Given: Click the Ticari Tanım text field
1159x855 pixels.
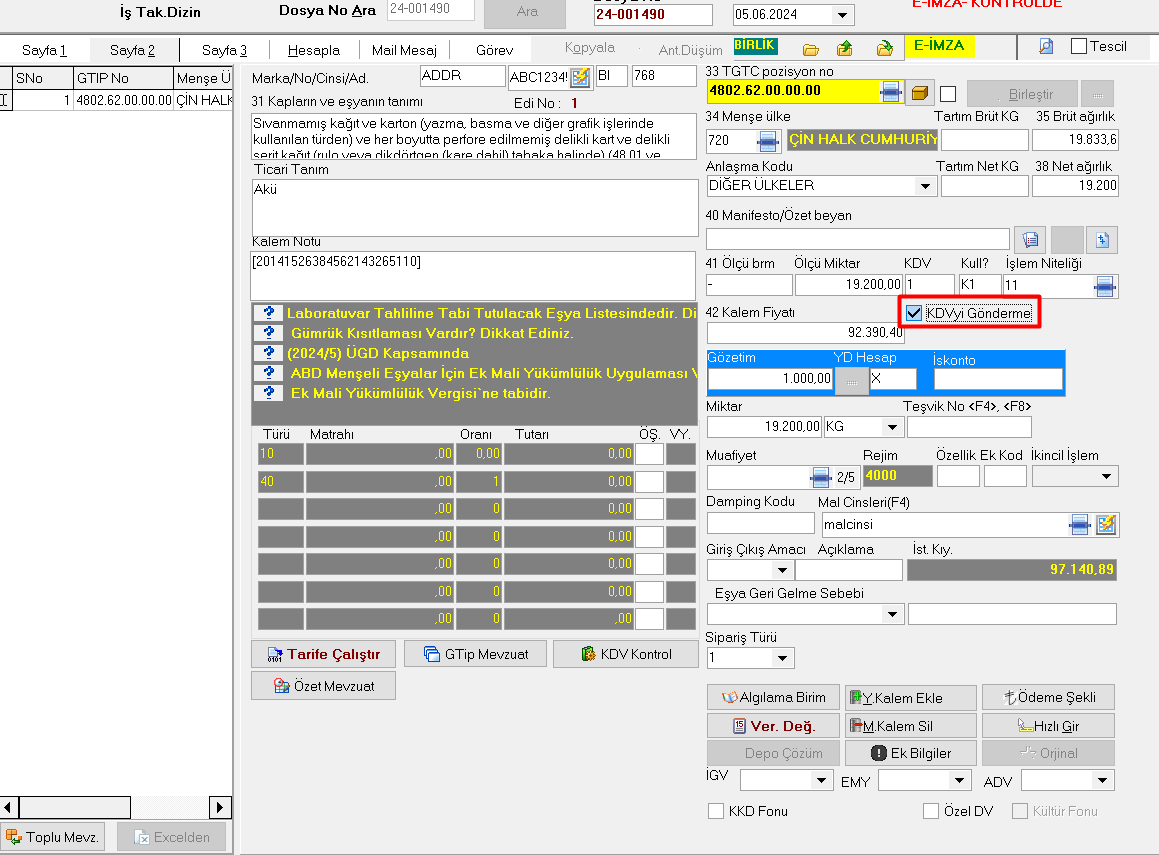Looking at the screenshot, I should point(475,208).
